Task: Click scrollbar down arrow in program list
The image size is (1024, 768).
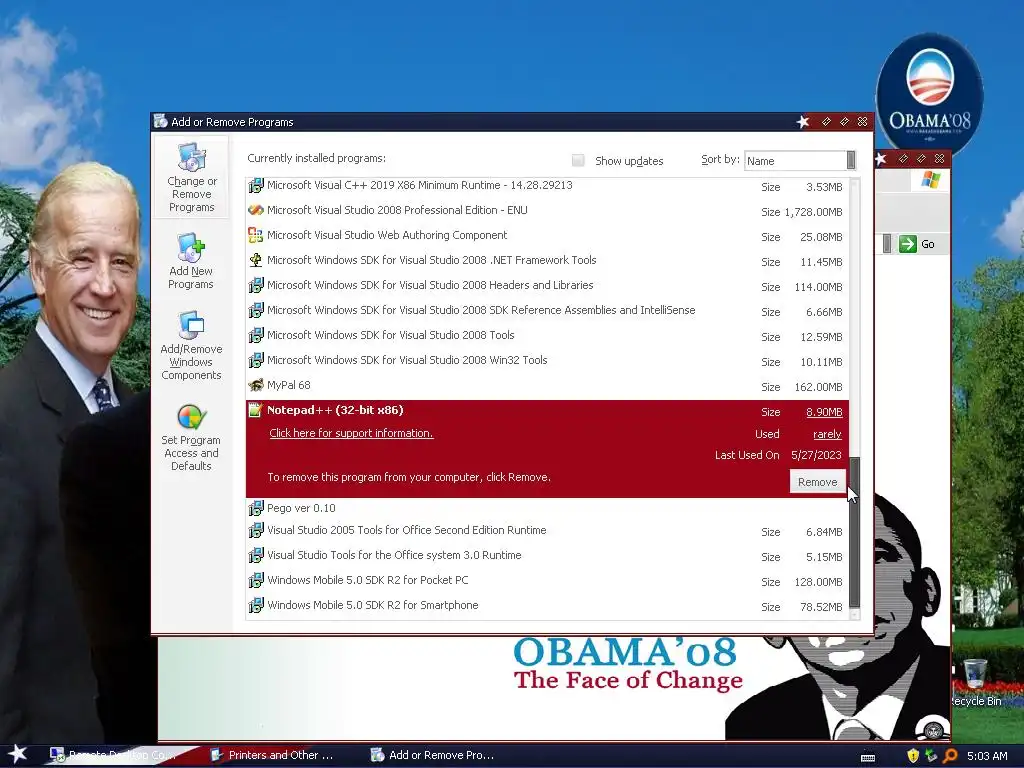Action: click(854, 615)
